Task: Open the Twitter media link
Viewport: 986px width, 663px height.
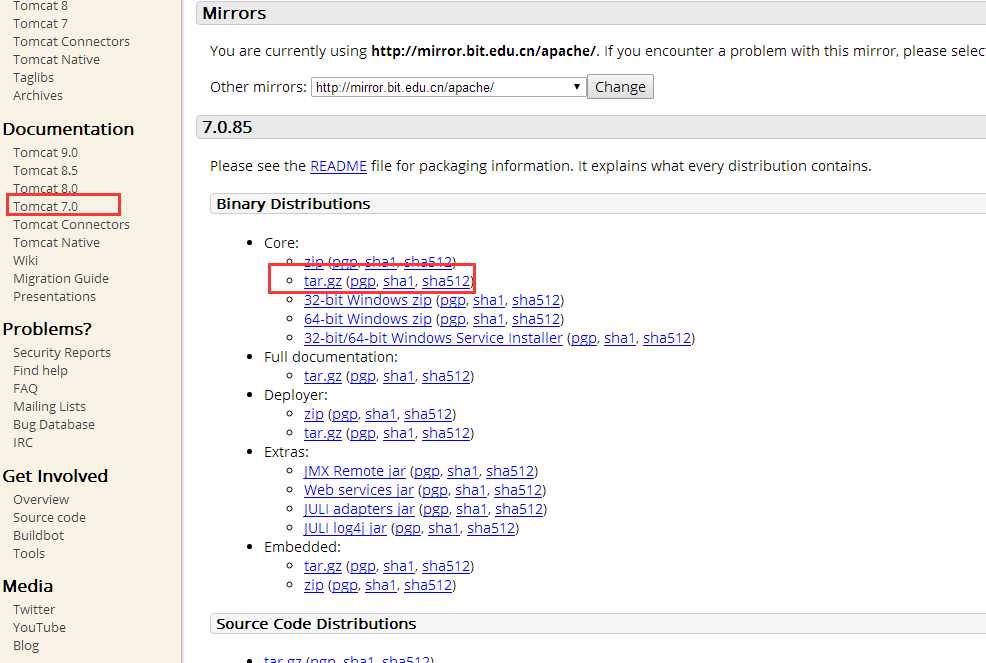Action: tap(34, 610)
